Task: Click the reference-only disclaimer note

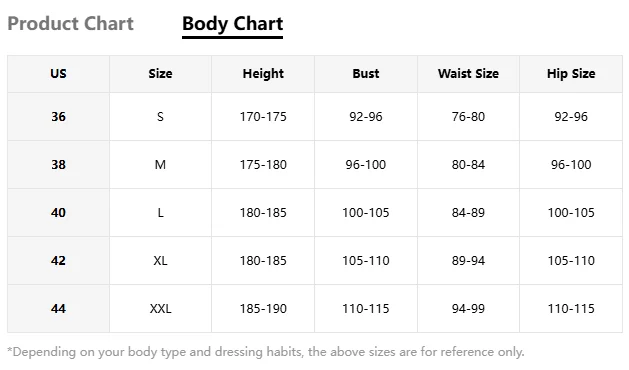Action: click(x=266, y=352)
